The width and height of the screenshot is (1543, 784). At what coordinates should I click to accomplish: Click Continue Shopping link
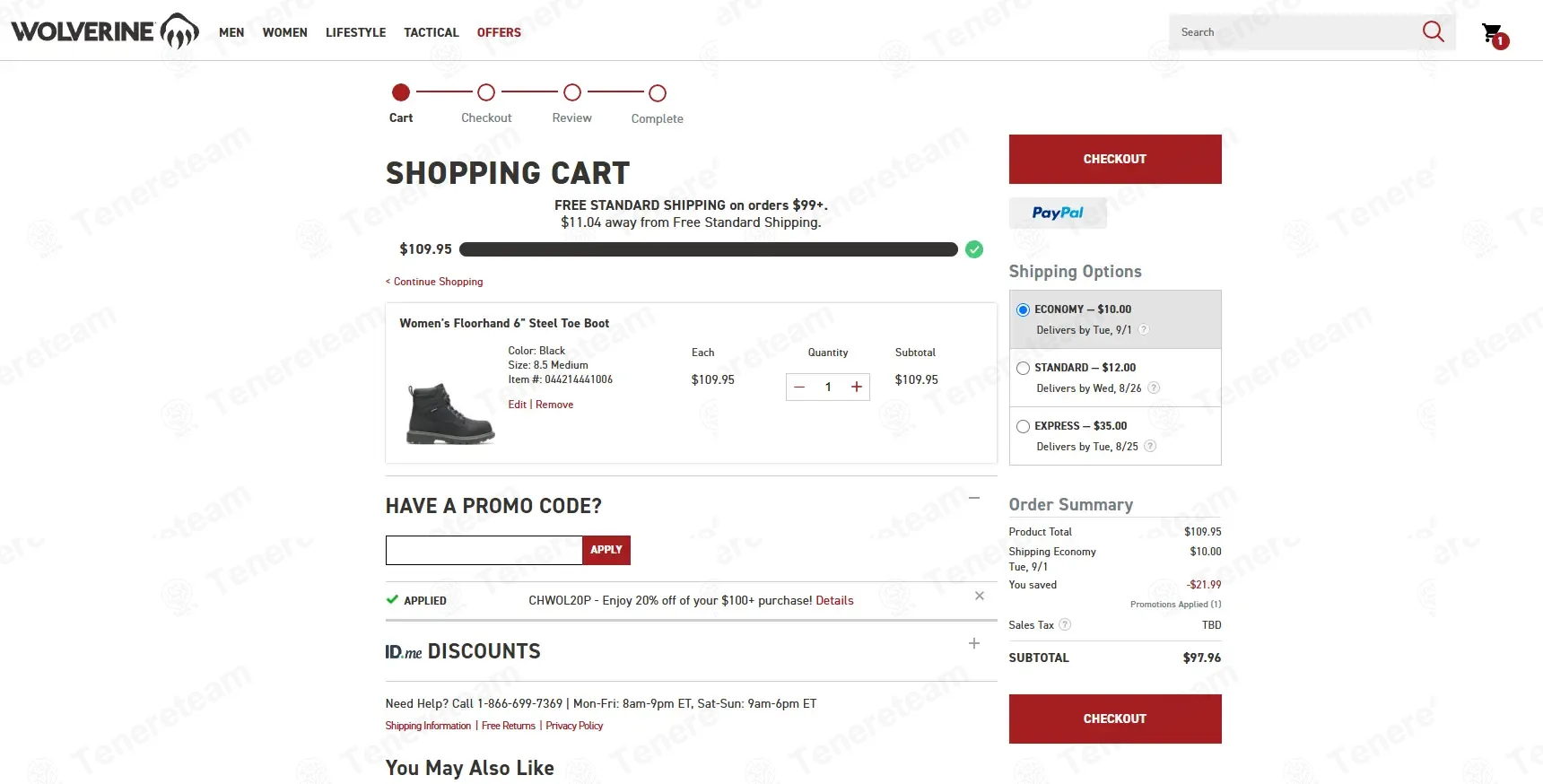[434, 282]
